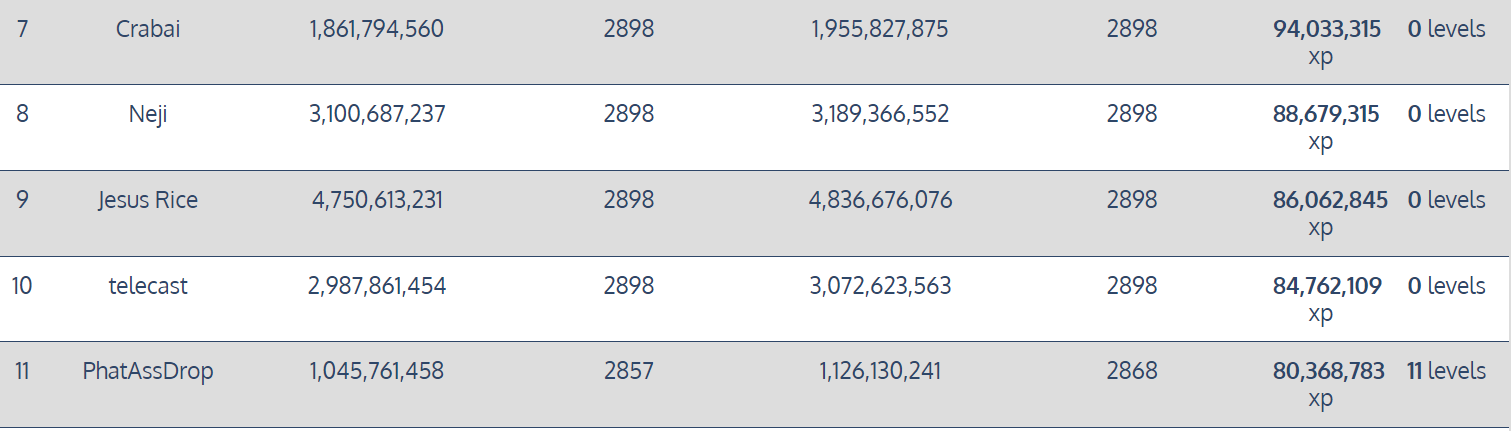Click rank number 7 cell
The width and height of the screenshot is (1511, 431).
pos(22,29)
